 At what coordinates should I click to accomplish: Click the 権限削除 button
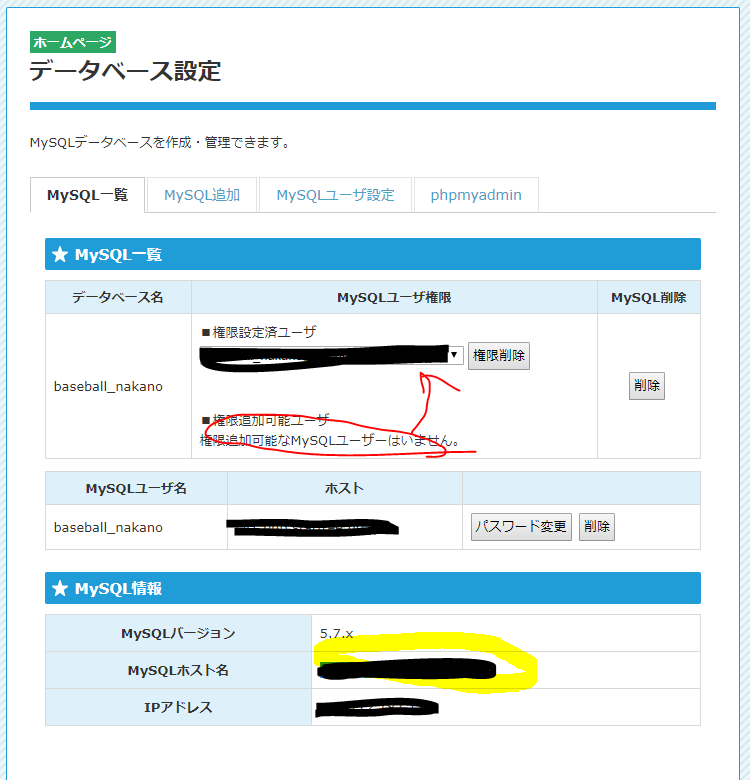click(x=499, y=356)
